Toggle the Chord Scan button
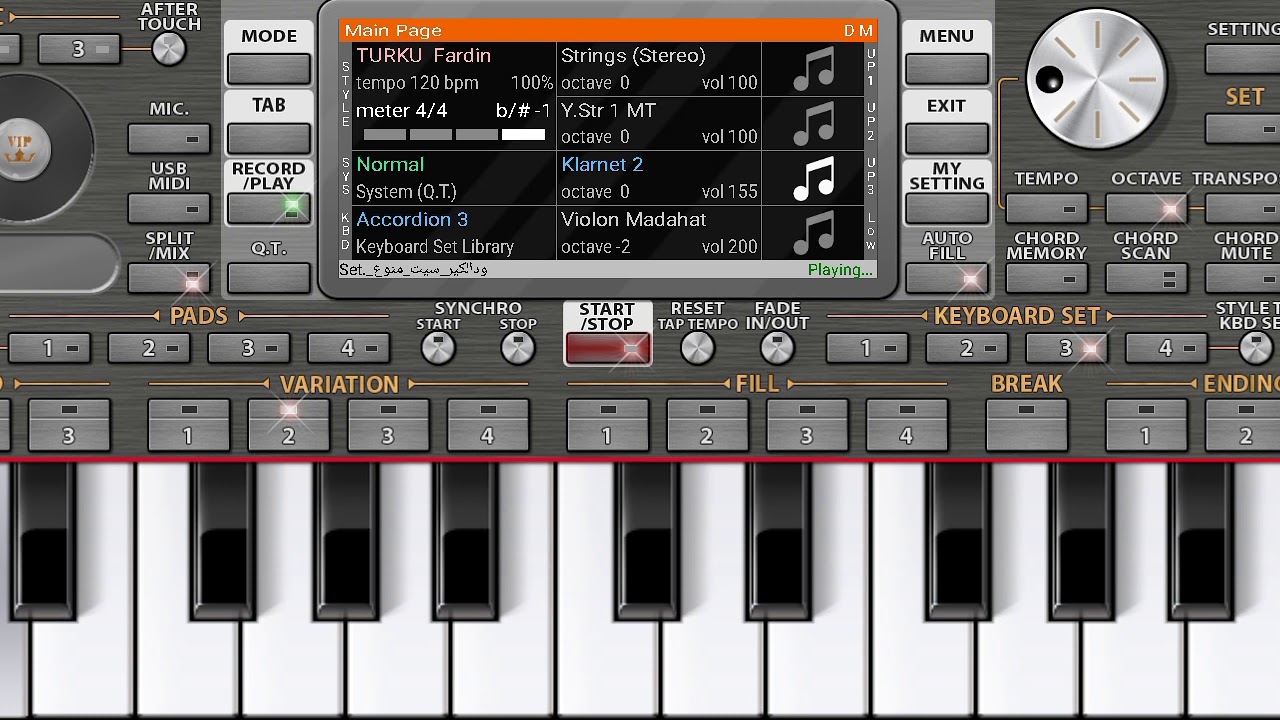 coord(1145,278)
